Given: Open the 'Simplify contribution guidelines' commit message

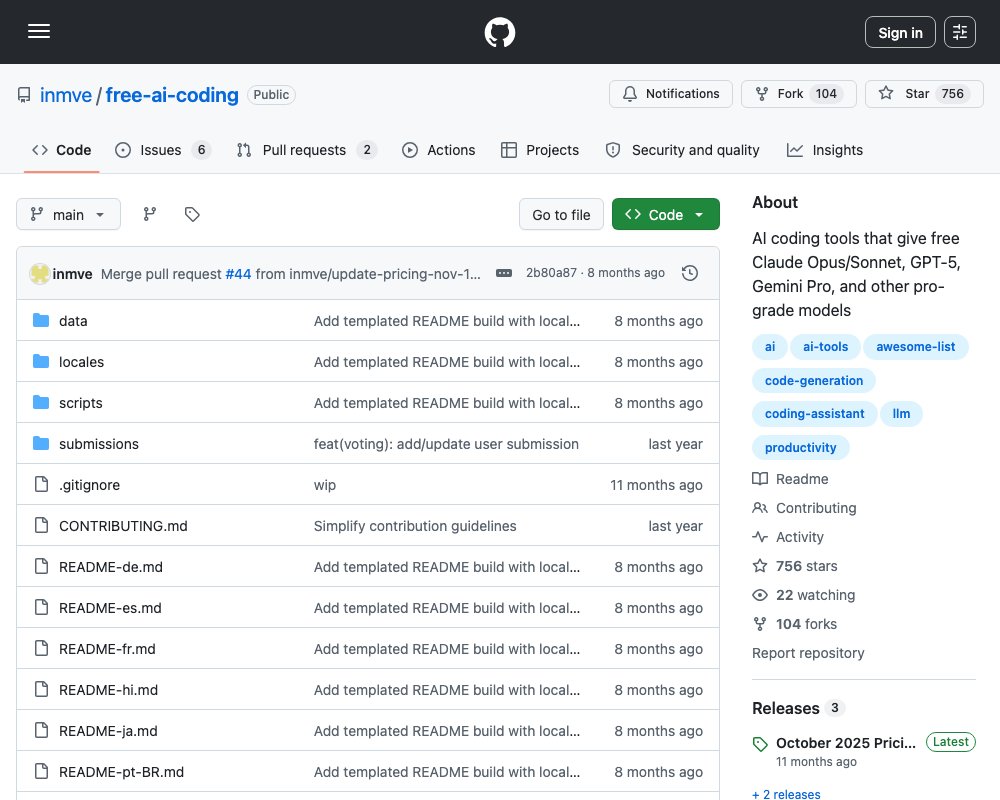Looking at the screenshot, I should (415, 526).
